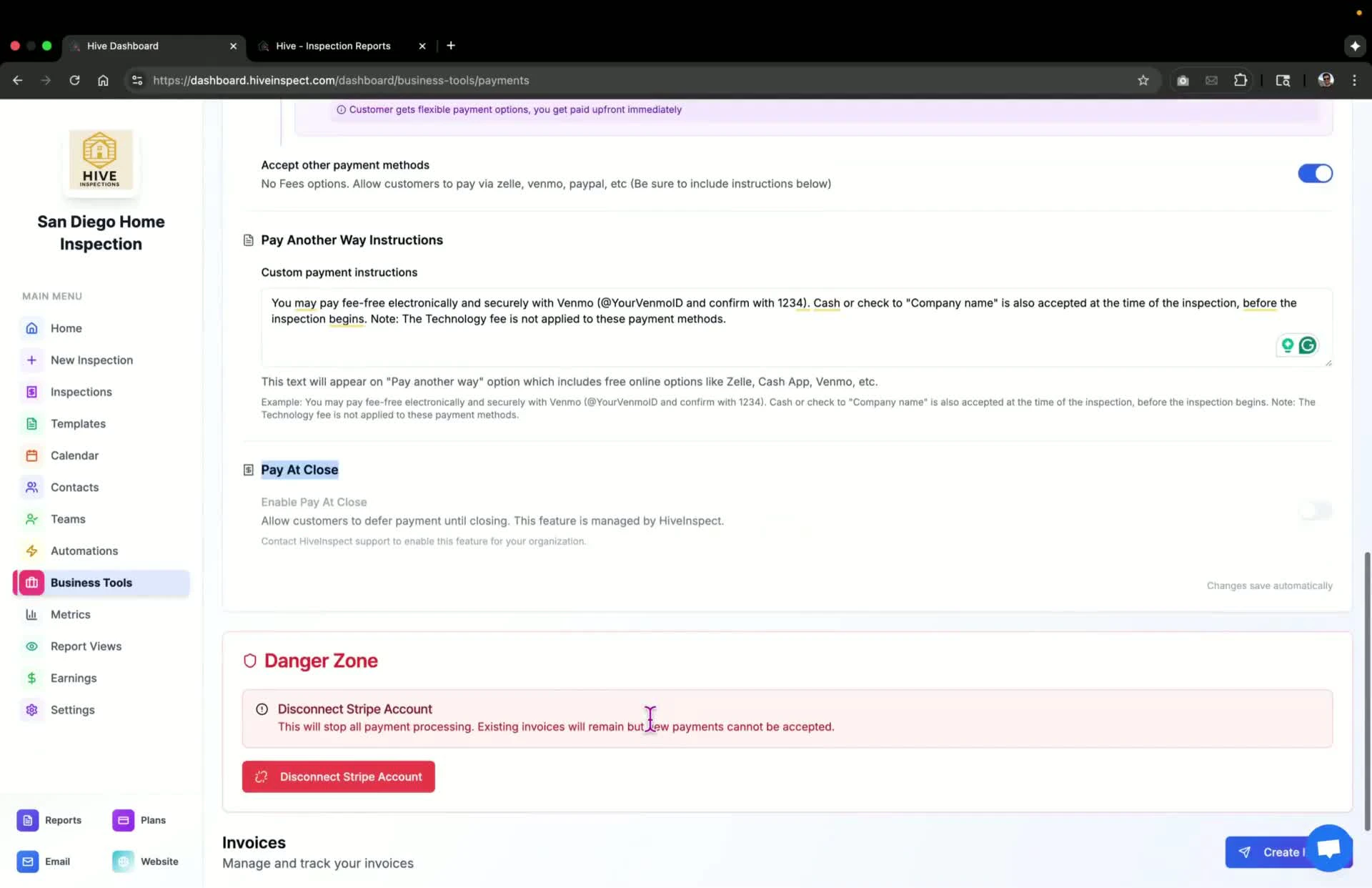
Task: Open the Teams sidebar icon
Action: (x=31, y=519)
